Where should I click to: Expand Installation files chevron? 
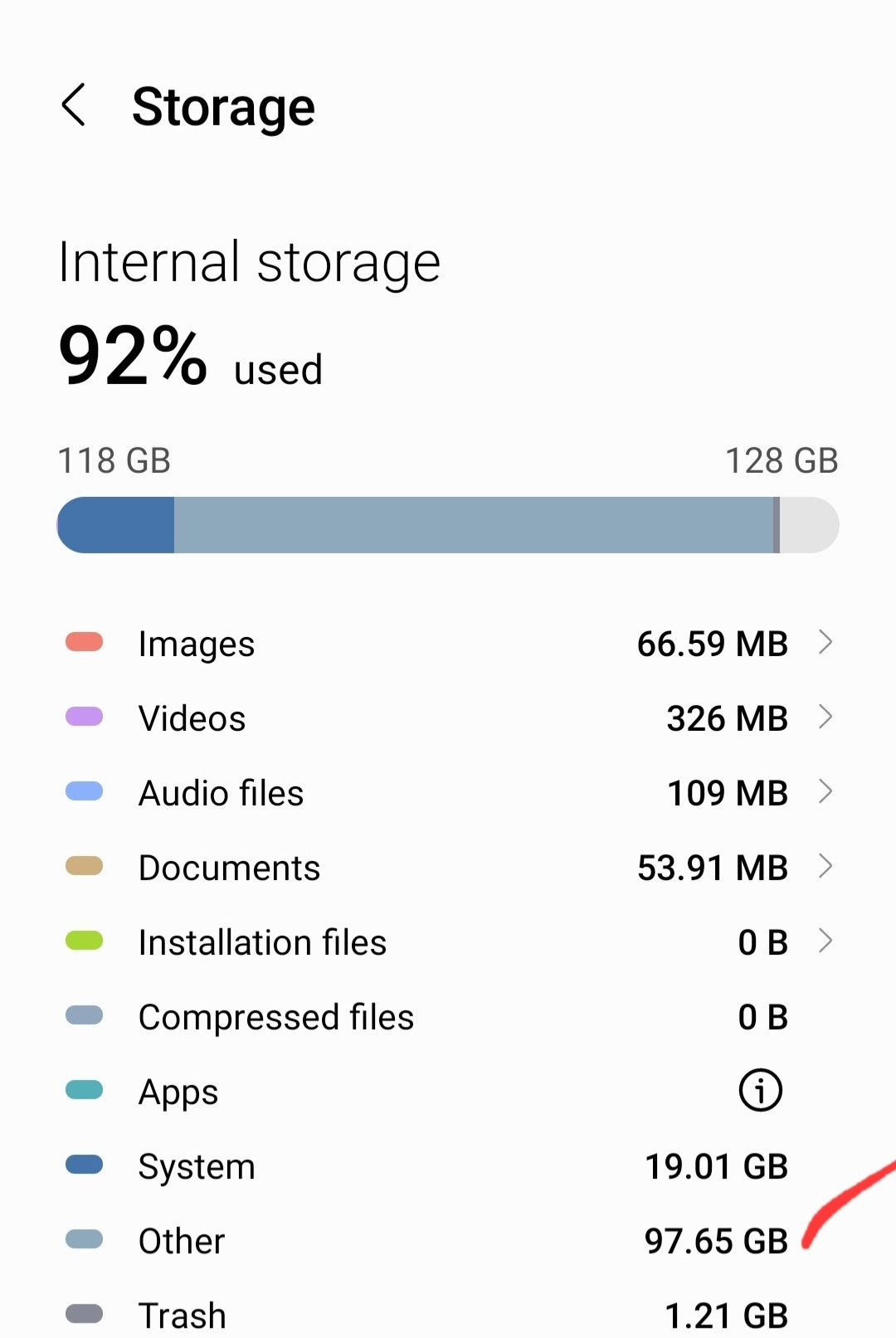(x=825, y=941)
